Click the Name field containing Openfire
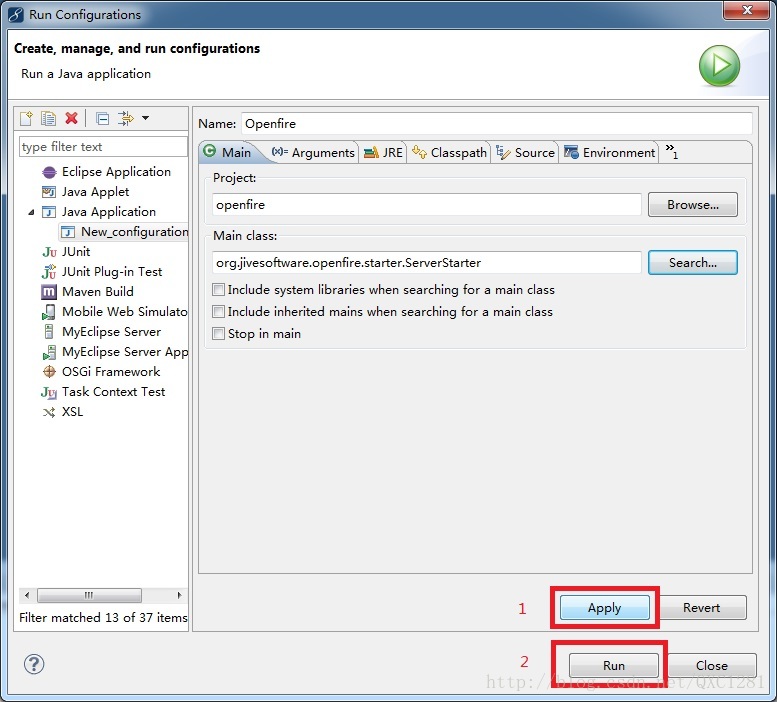The height and width of the screenshot is (702, 777). point(497,123)
